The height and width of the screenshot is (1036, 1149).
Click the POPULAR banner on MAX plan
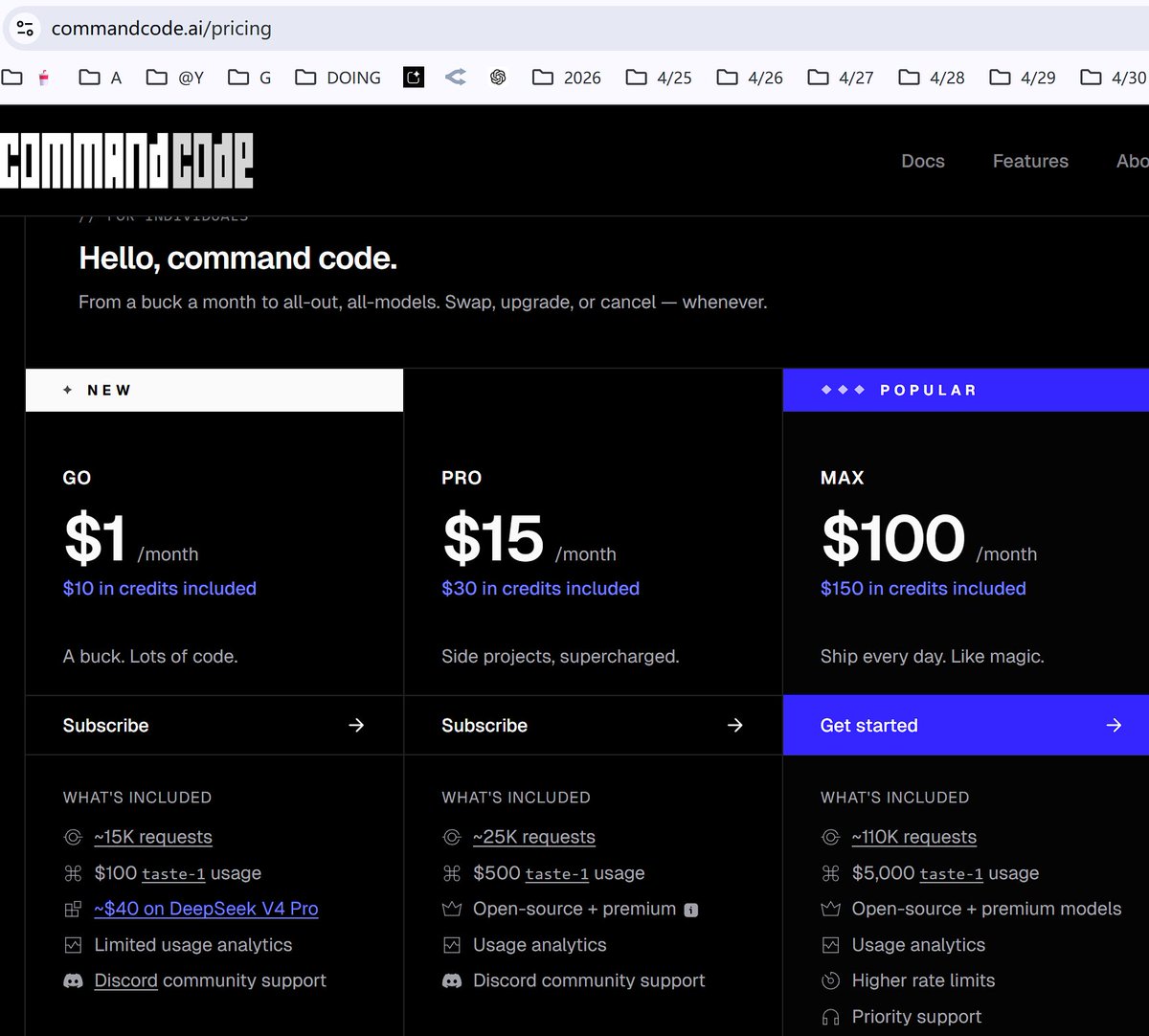click(x=966, y=390)
